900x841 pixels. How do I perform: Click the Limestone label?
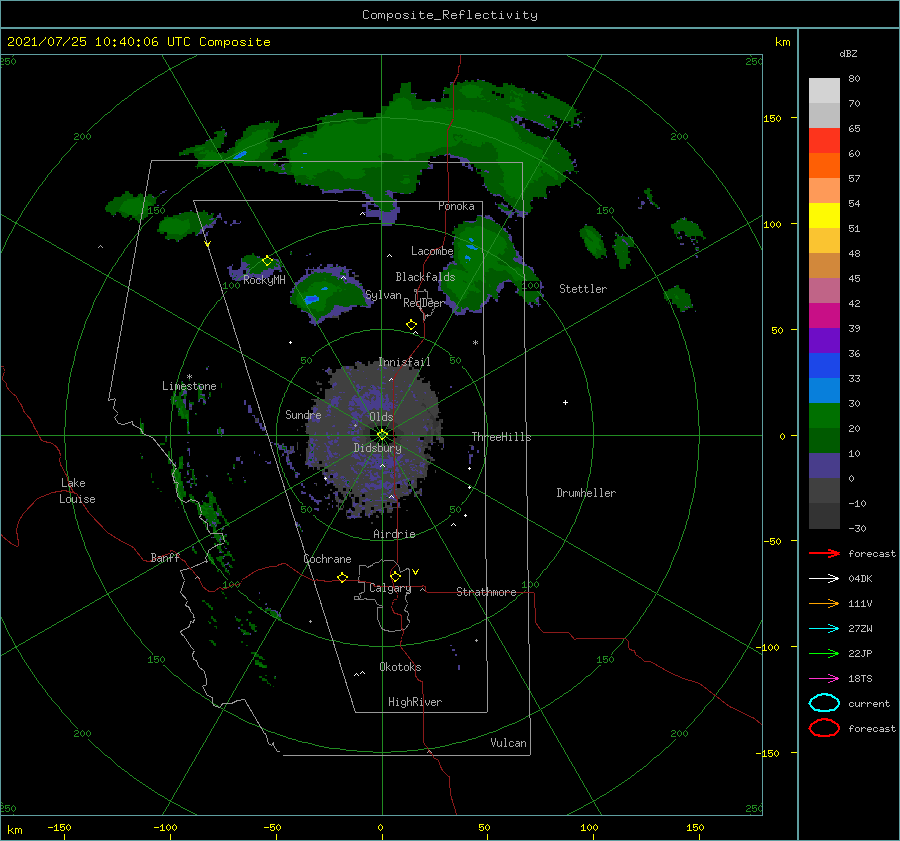(189, 386)
